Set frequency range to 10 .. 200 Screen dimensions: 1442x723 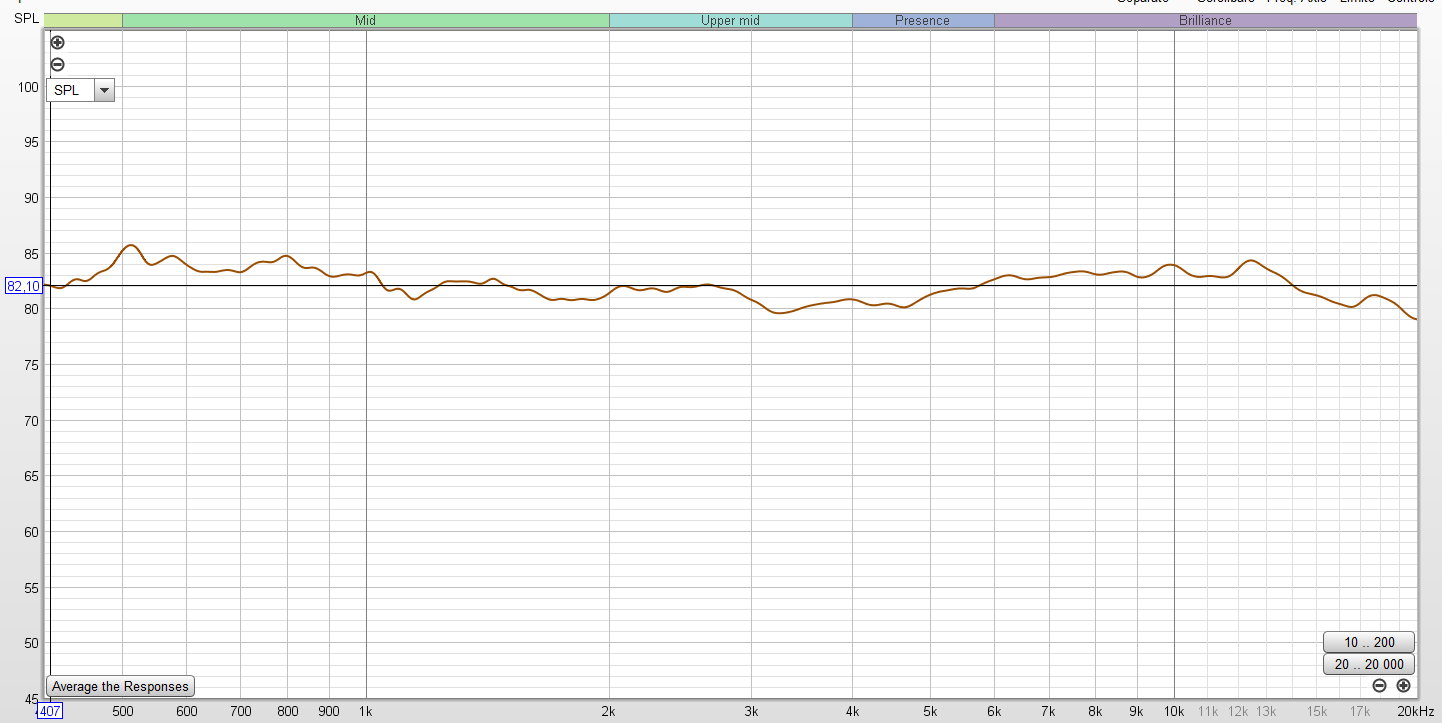1368,642
